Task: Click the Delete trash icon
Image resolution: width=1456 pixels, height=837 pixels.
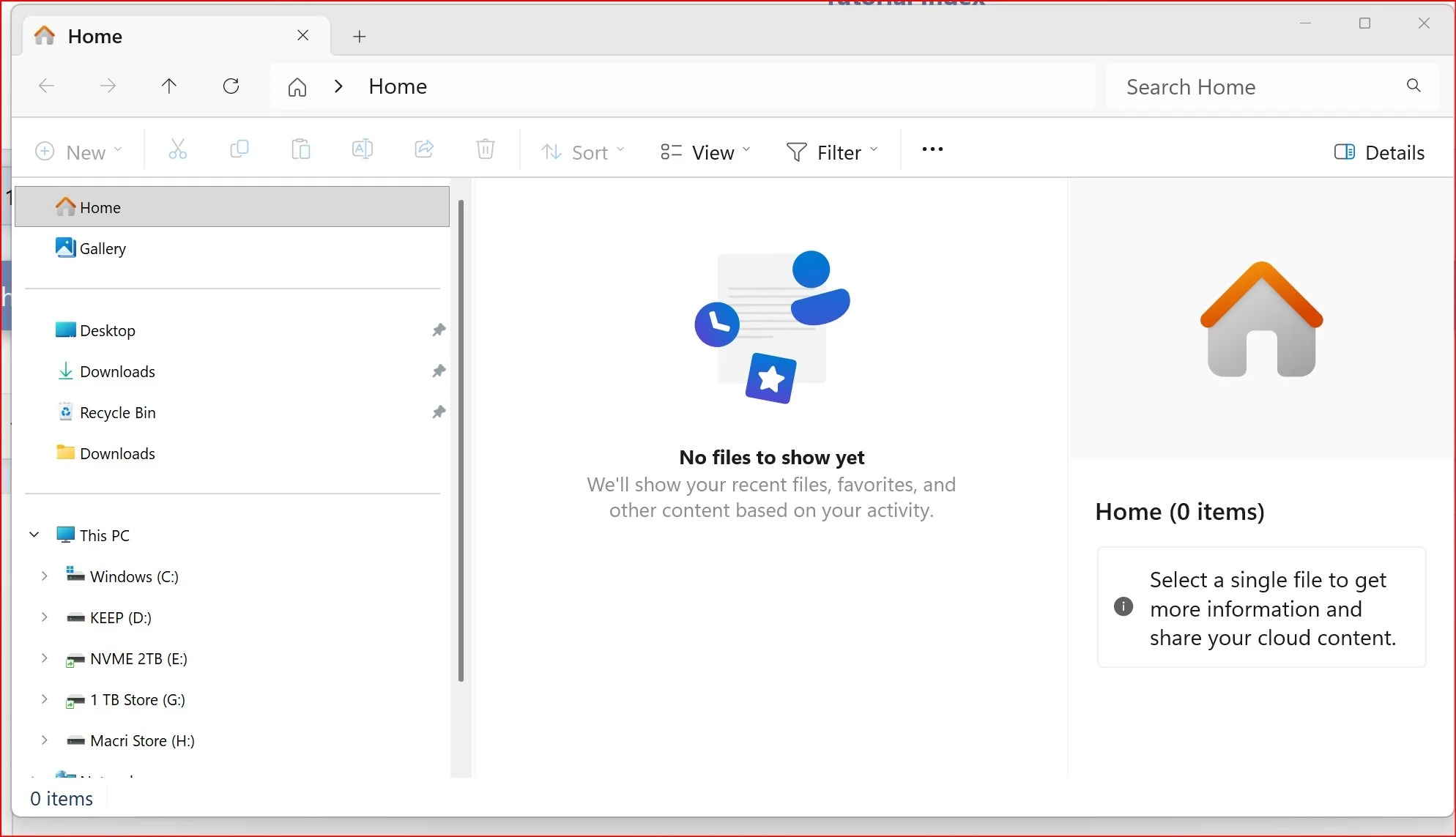Action: 486,150
